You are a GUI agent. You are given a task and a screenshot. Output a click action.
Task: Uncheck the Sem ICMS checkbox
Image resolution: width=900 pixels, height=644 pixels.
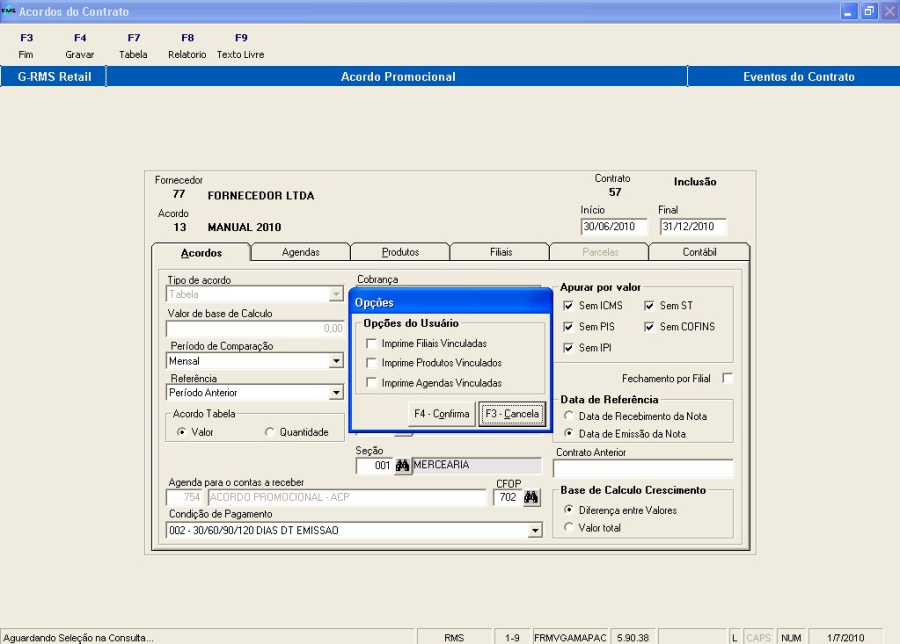(569, 306)
